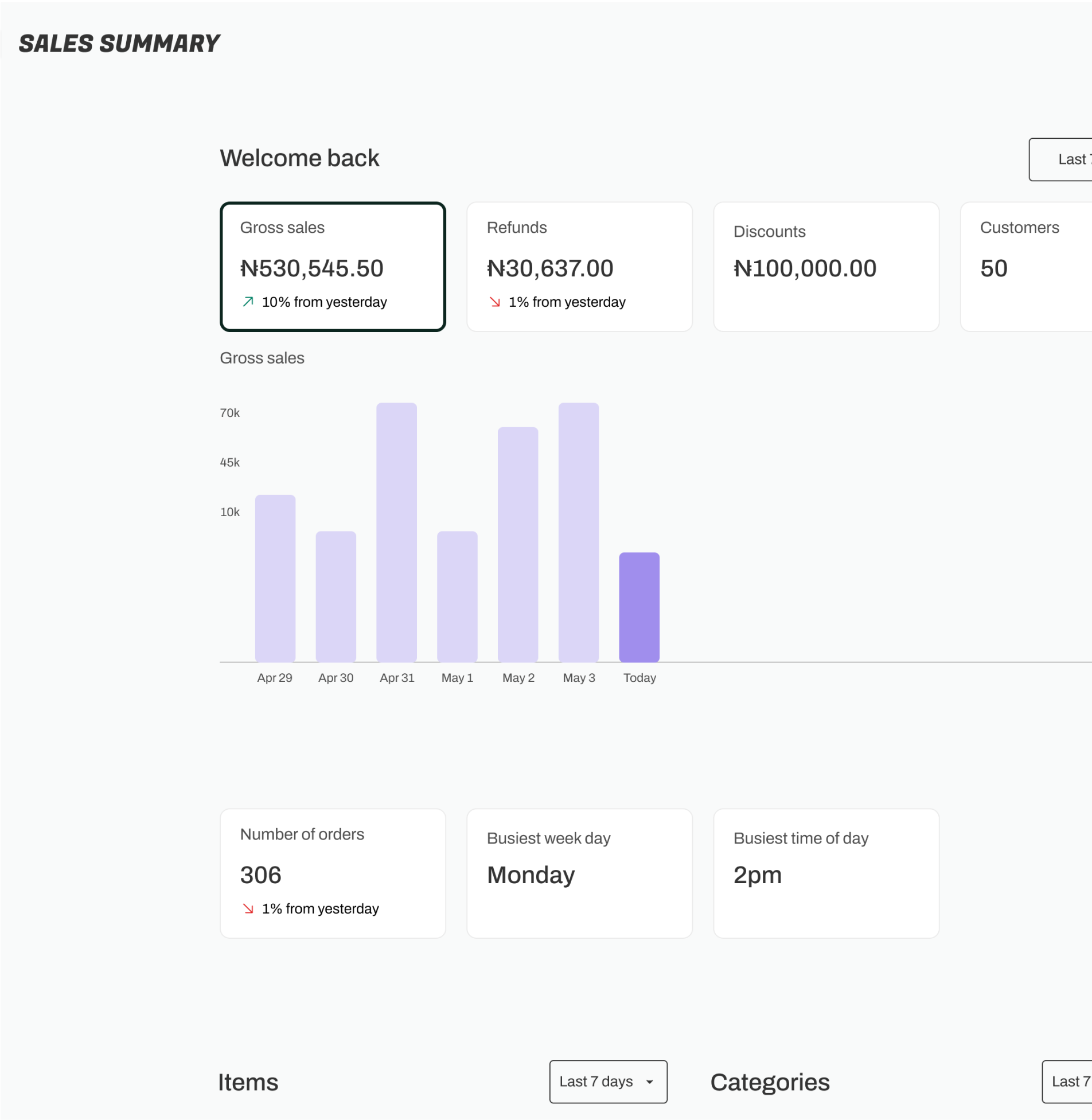The height and width of the screenshot is (1120, 1092).
Task: Select the Customers summary card
Action: click(1026, 267)
